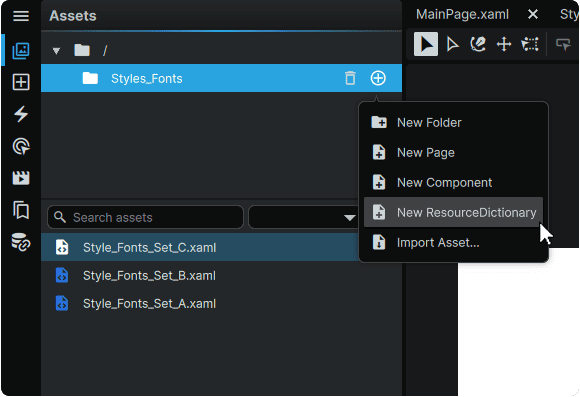This screenshot has width=580, height=397.
Task: Open the lightning bolt actions sidebar icon
Action: [21, 114]
